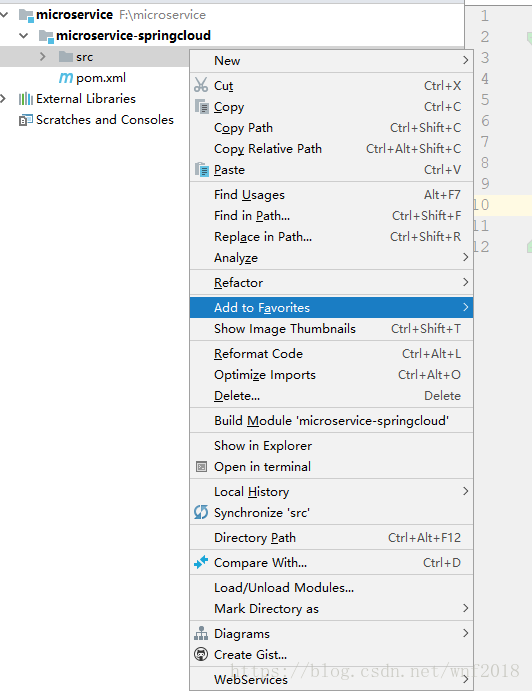Click line number 10 in gutter
The width and height of the screenshot is (532, 691).
(x=481, y=205)
